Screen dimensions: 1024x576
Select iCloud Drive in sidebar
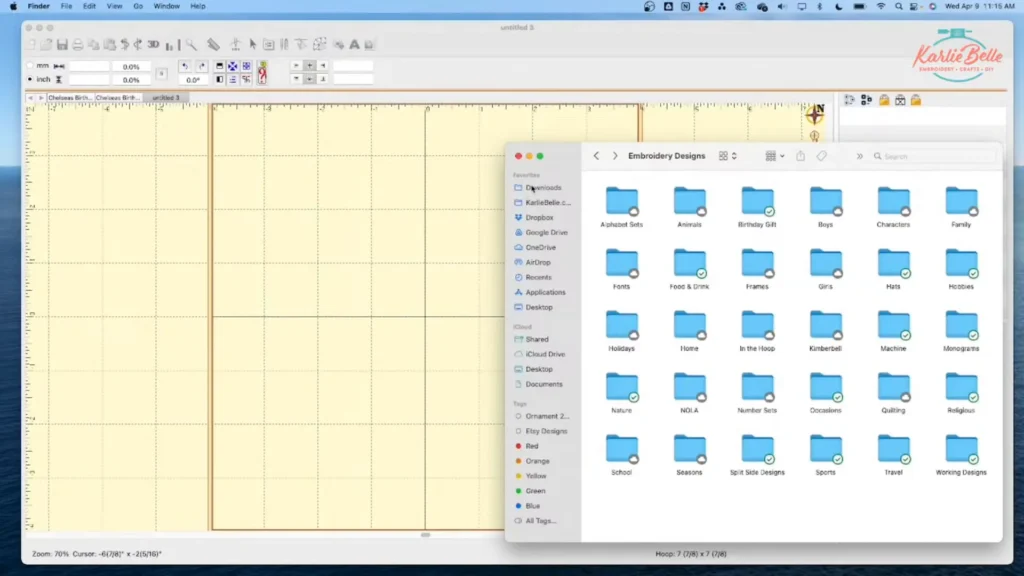click(545, 354)
